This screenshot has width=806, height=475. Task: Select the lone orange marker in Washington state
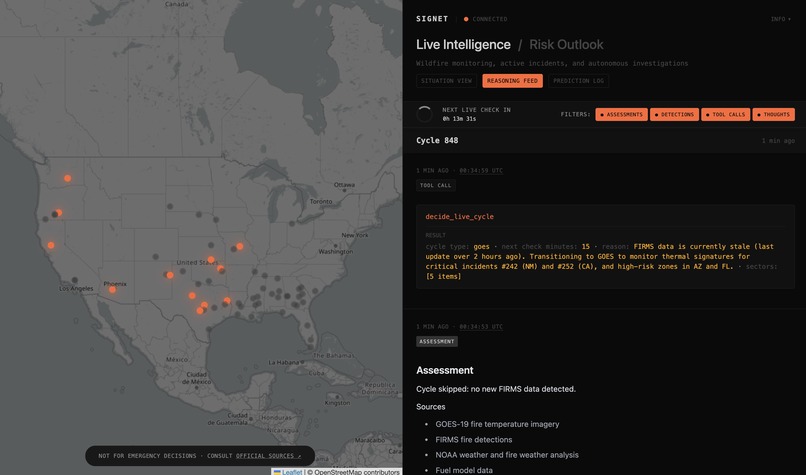tap(67, 178)
